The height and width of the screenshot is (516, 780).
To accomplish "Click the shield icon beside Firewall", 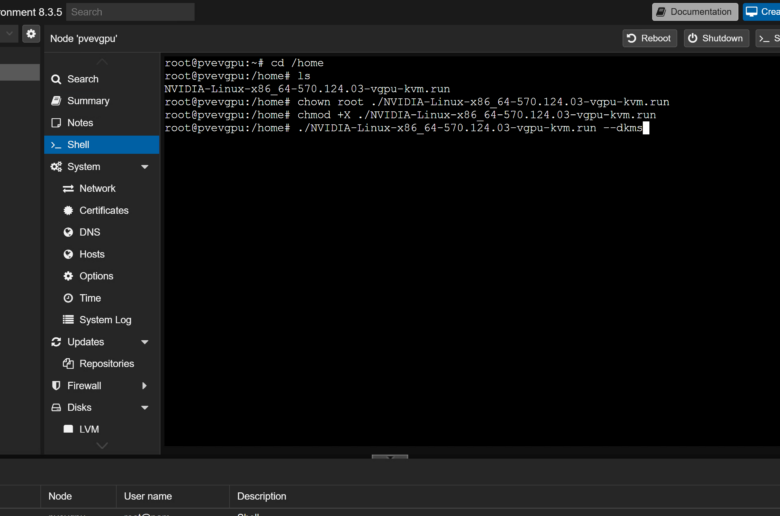I will [x=56, y=386].
